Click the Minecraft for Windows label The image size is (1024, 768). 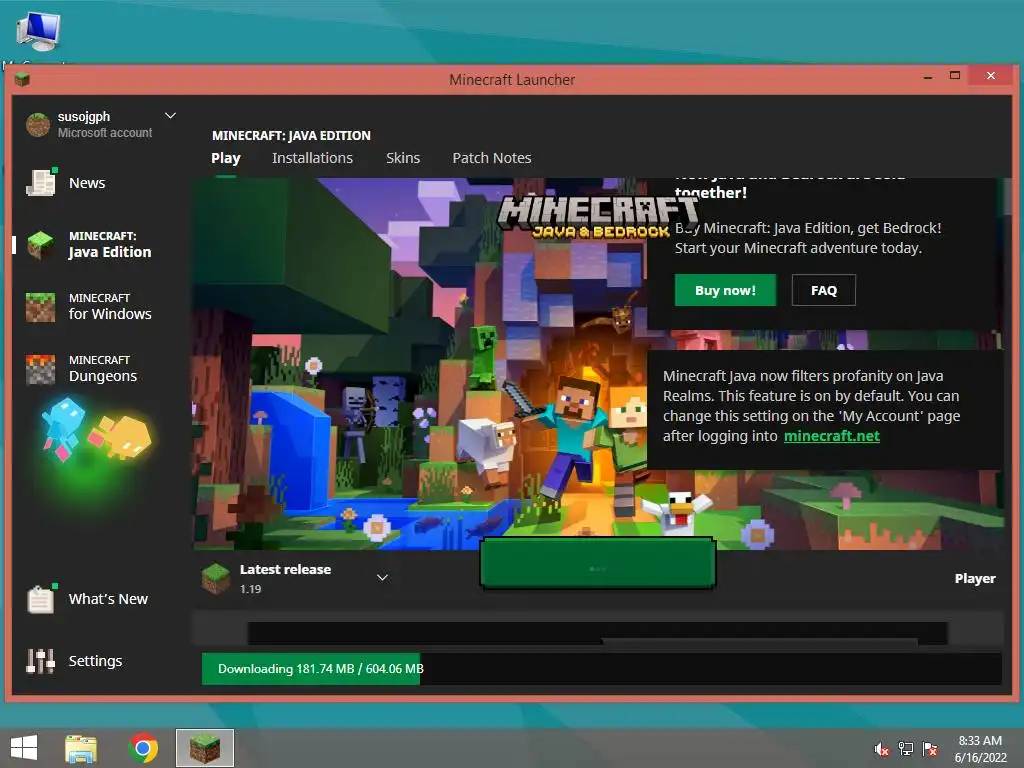point(110,307)
